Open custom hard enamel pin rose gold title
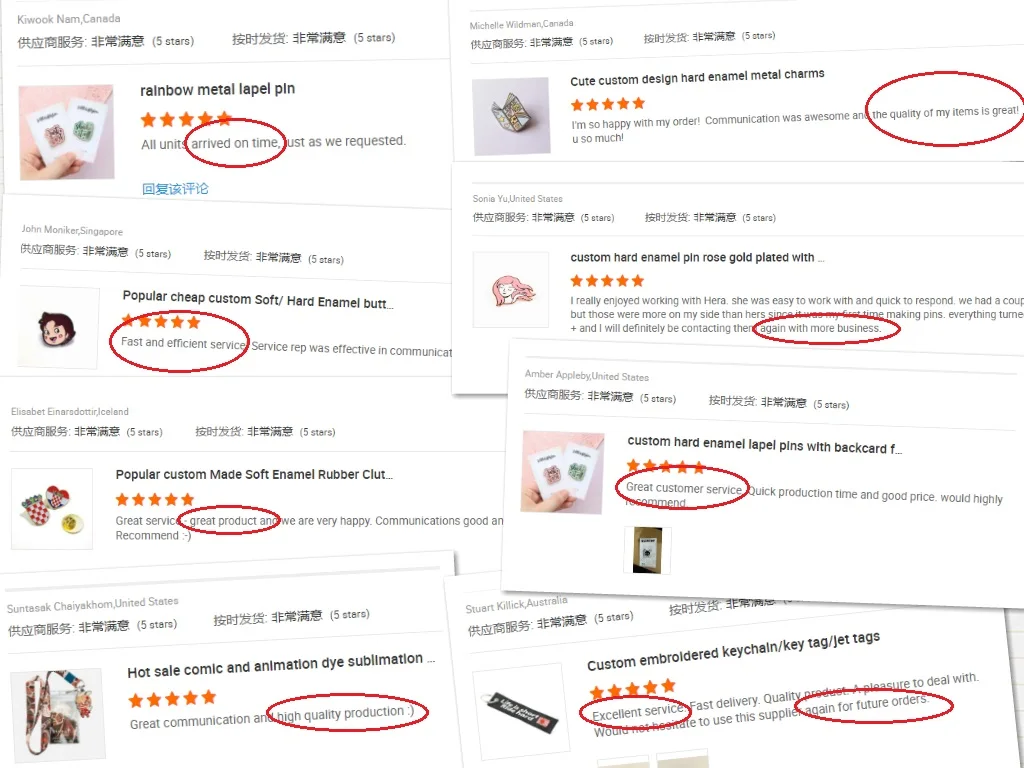1024x768 pixels. coord(697,257)
